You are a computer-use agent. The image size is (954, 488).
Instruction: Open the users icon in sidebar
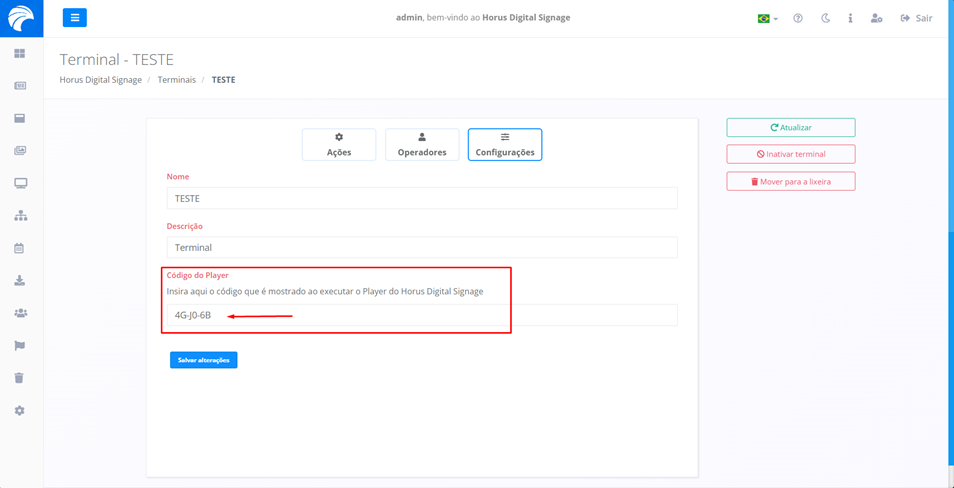coord(20,313)
